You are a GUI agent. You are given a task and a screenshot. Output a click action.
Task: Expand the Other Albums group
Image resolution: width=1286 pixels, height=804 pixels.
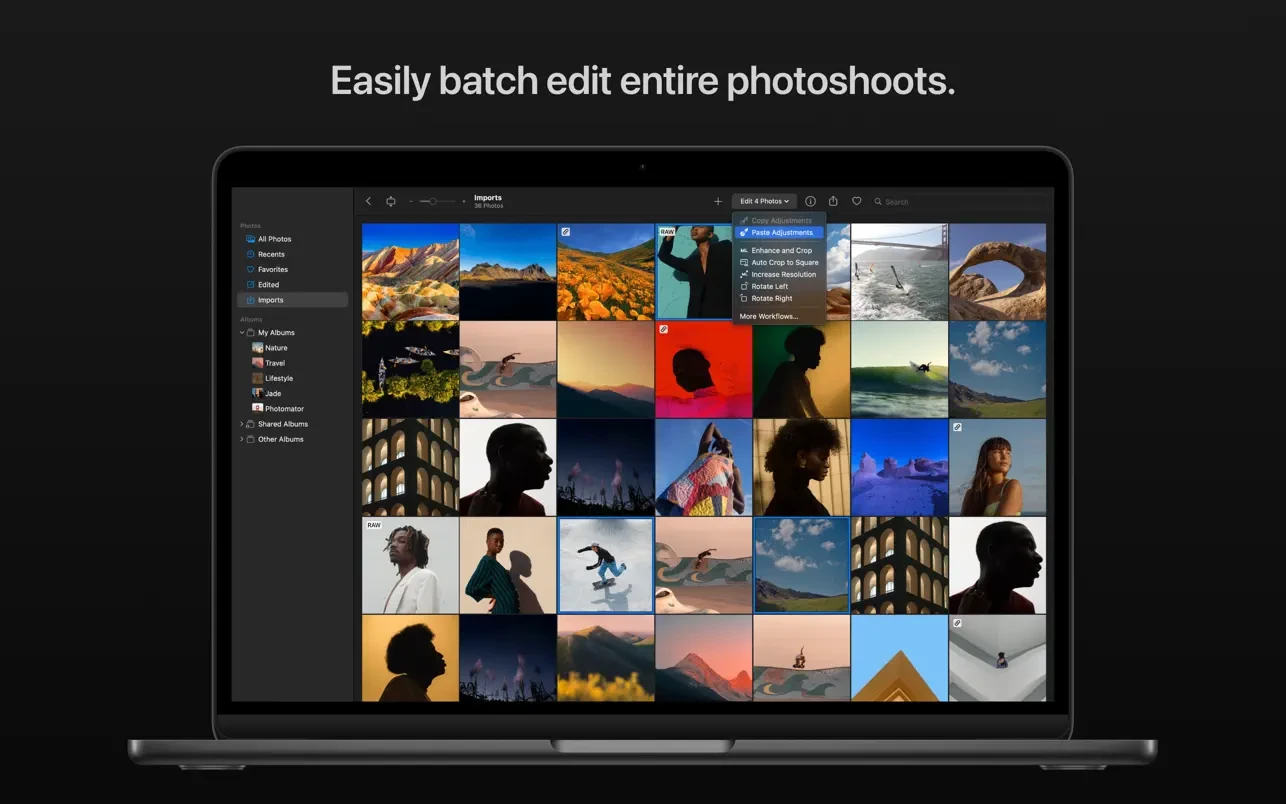[x=242, y=439]
